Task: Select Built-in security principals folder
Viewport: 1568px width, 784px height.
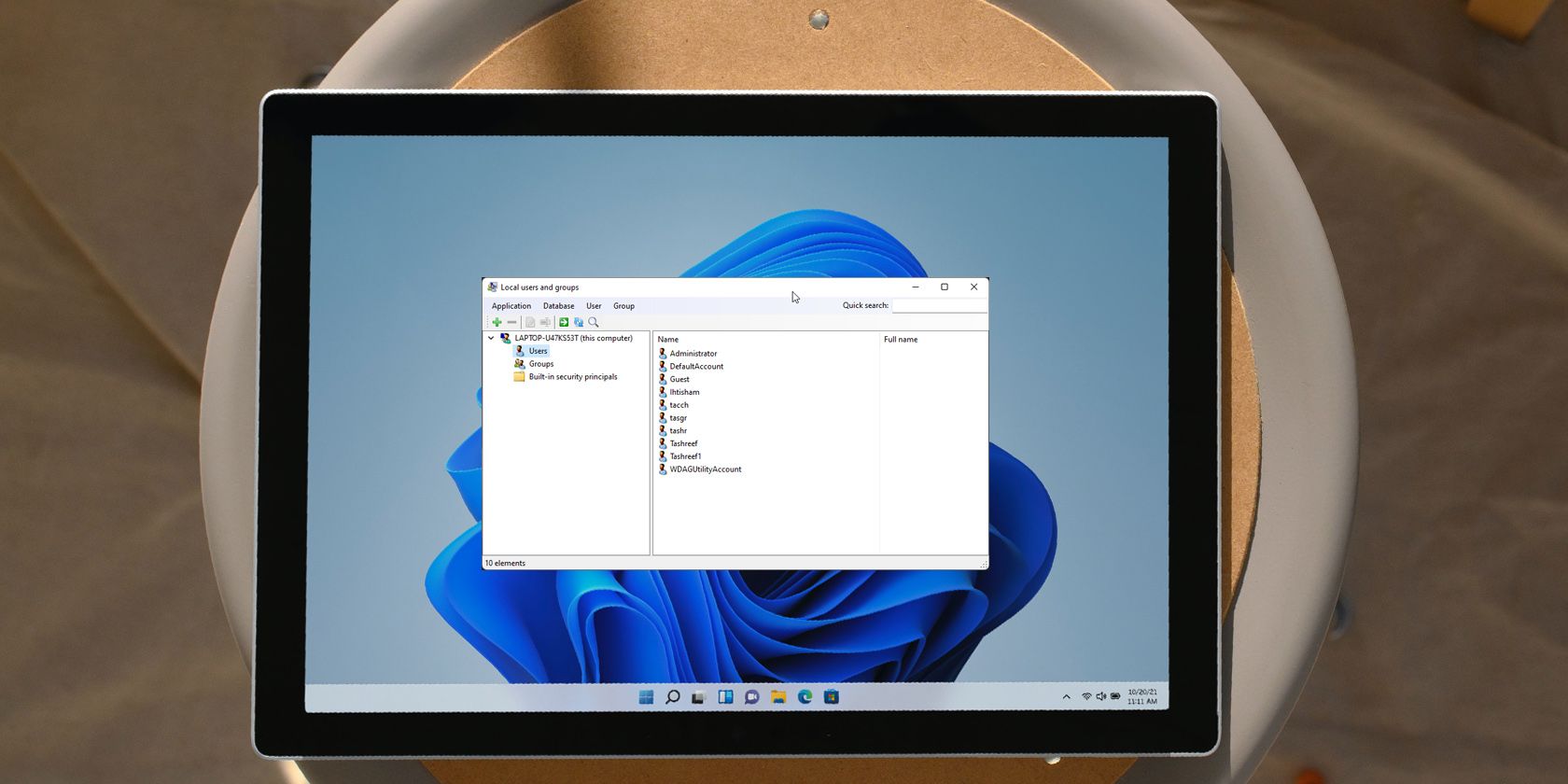Action: tap(572, 377)
